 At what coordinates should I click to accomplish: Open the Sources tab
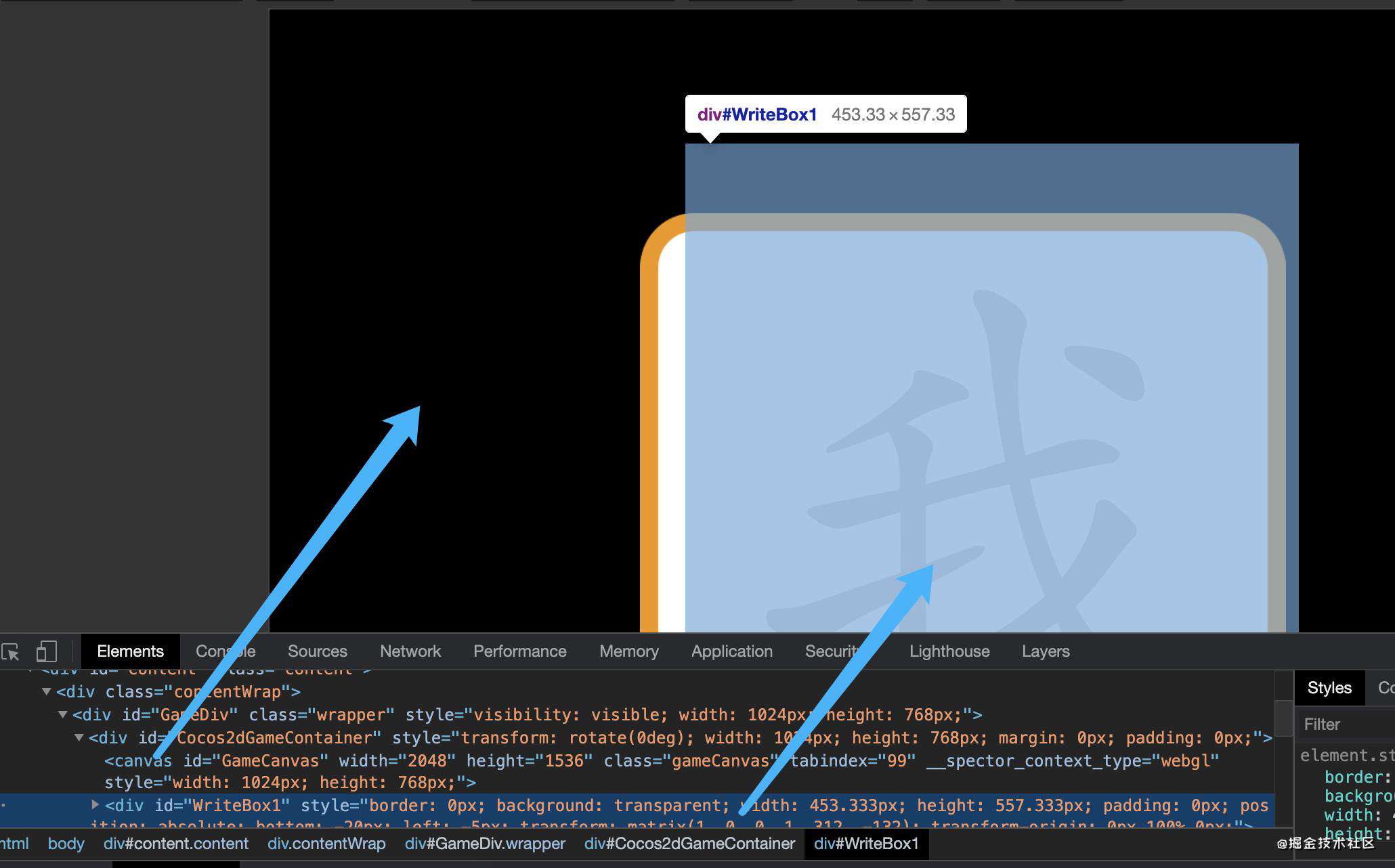coord(318,651)
